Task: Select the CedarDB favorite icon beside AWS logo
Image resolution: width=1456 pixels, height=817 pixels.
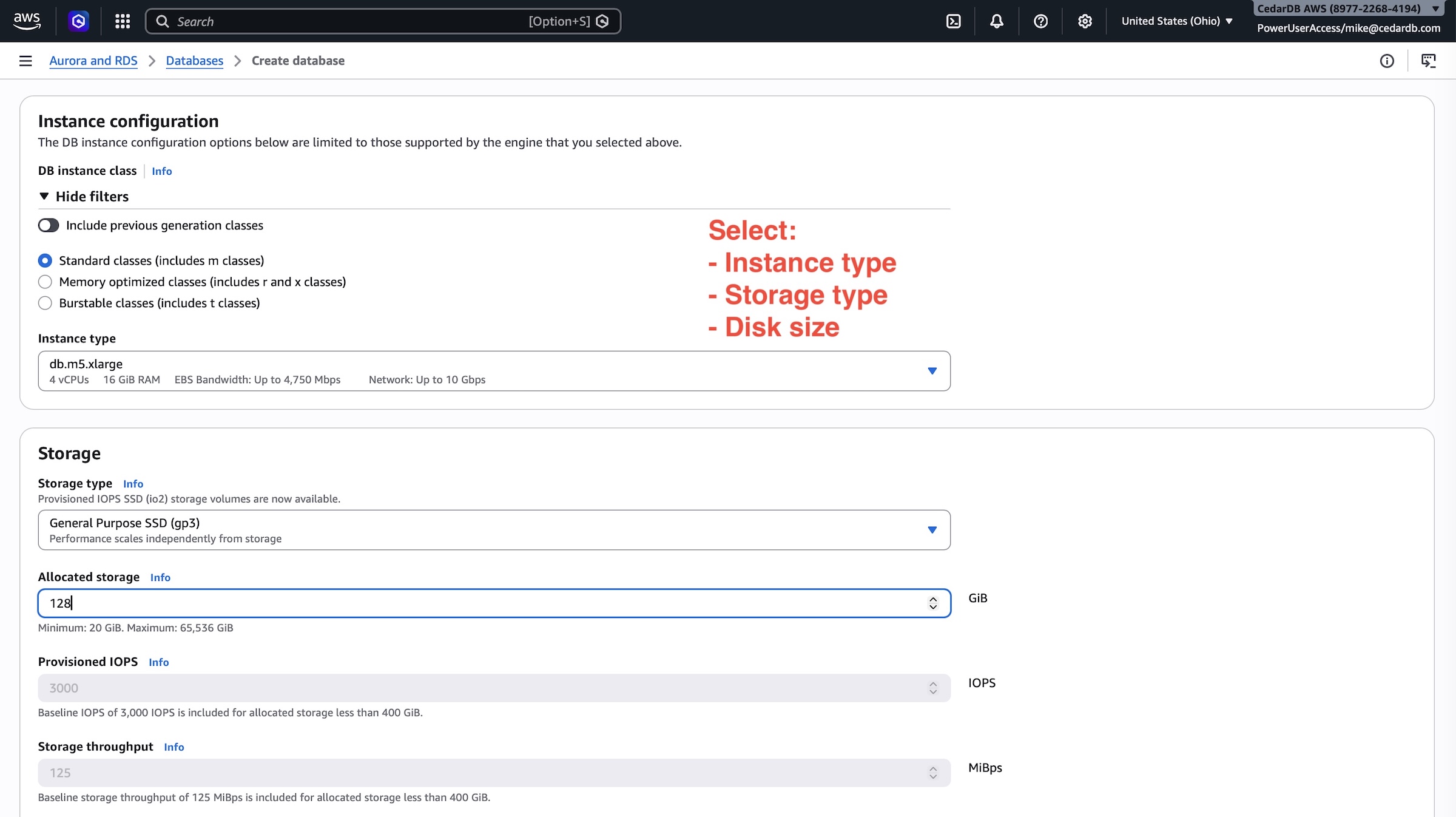Action: click(x=78, y=21)
